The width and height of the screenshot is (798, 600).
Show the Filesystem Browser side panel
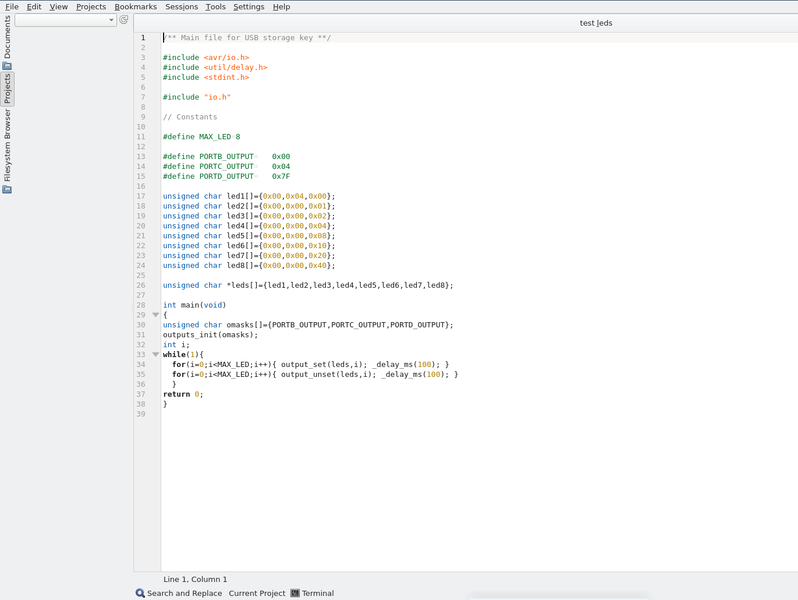point(7,145)
